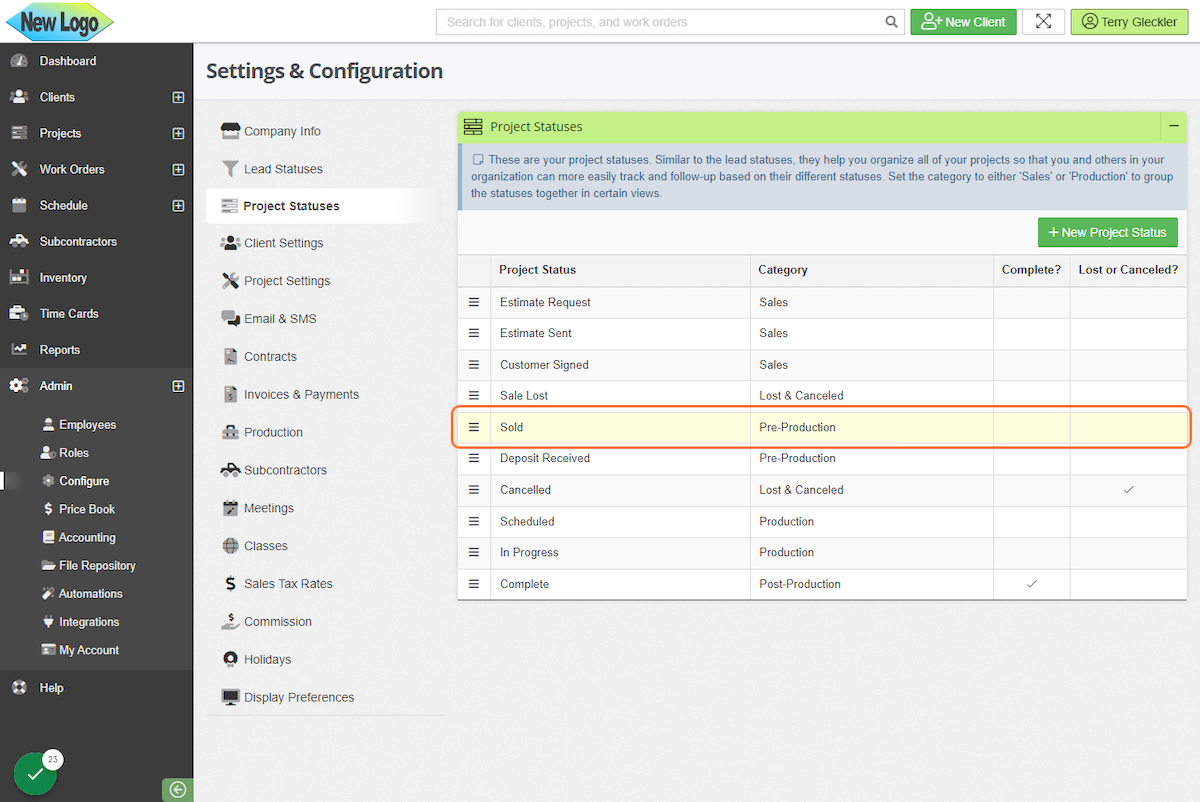The height and width of the screenshot is (802, 1200).
Task: Open the Inventory section
Action: pos(60,277)
